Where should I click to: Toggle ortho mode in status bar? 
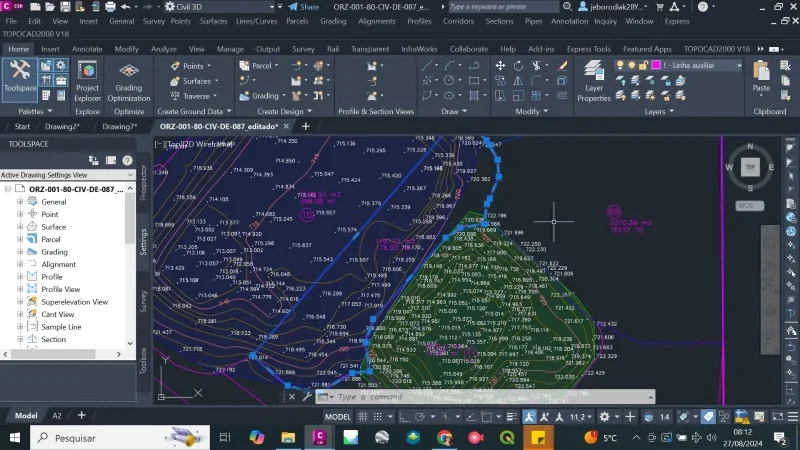[404, 417]
